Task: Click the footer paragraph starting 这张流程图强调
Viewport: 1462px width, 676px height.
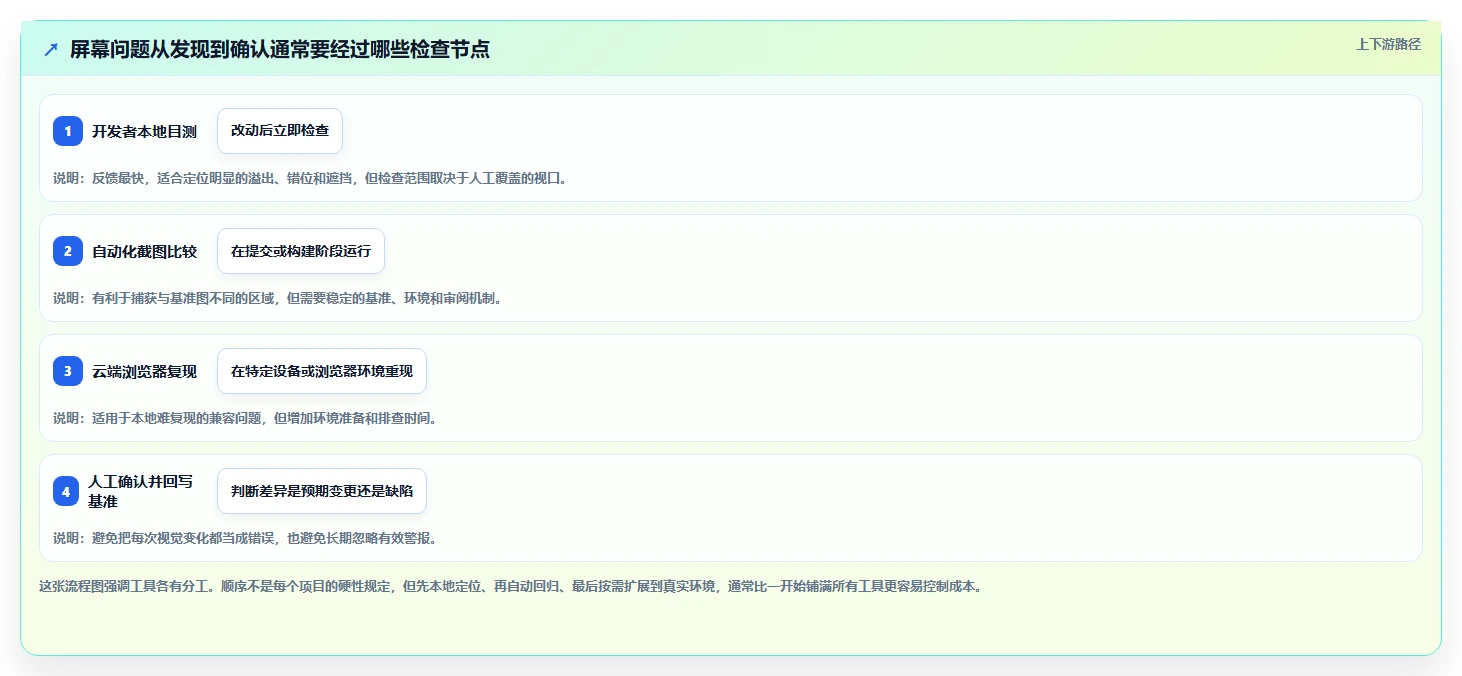Action: (x=511, y=586)
